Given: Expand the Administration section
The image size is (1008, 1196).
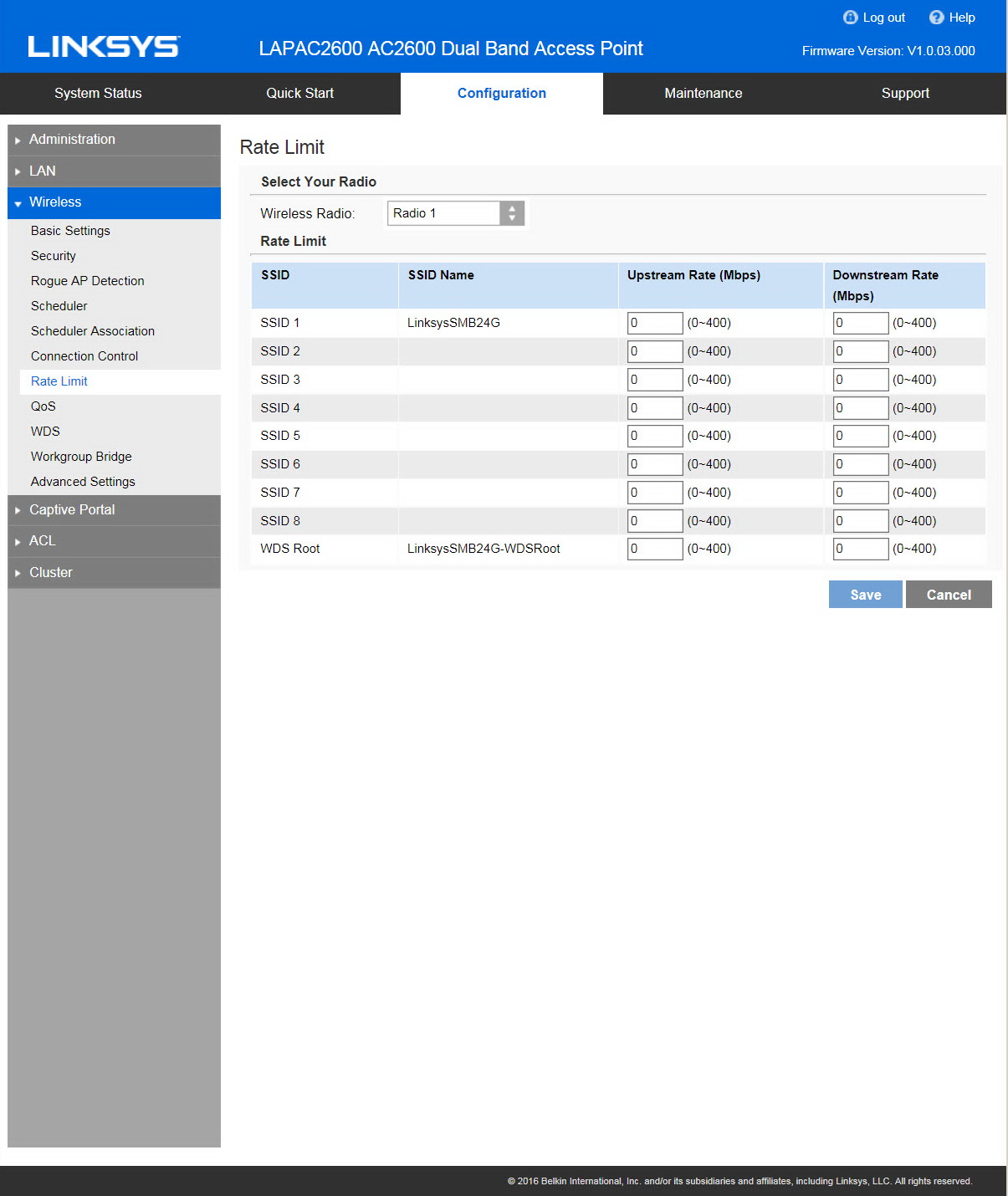Looking at the screenshot, I should [x=114, y=140].
